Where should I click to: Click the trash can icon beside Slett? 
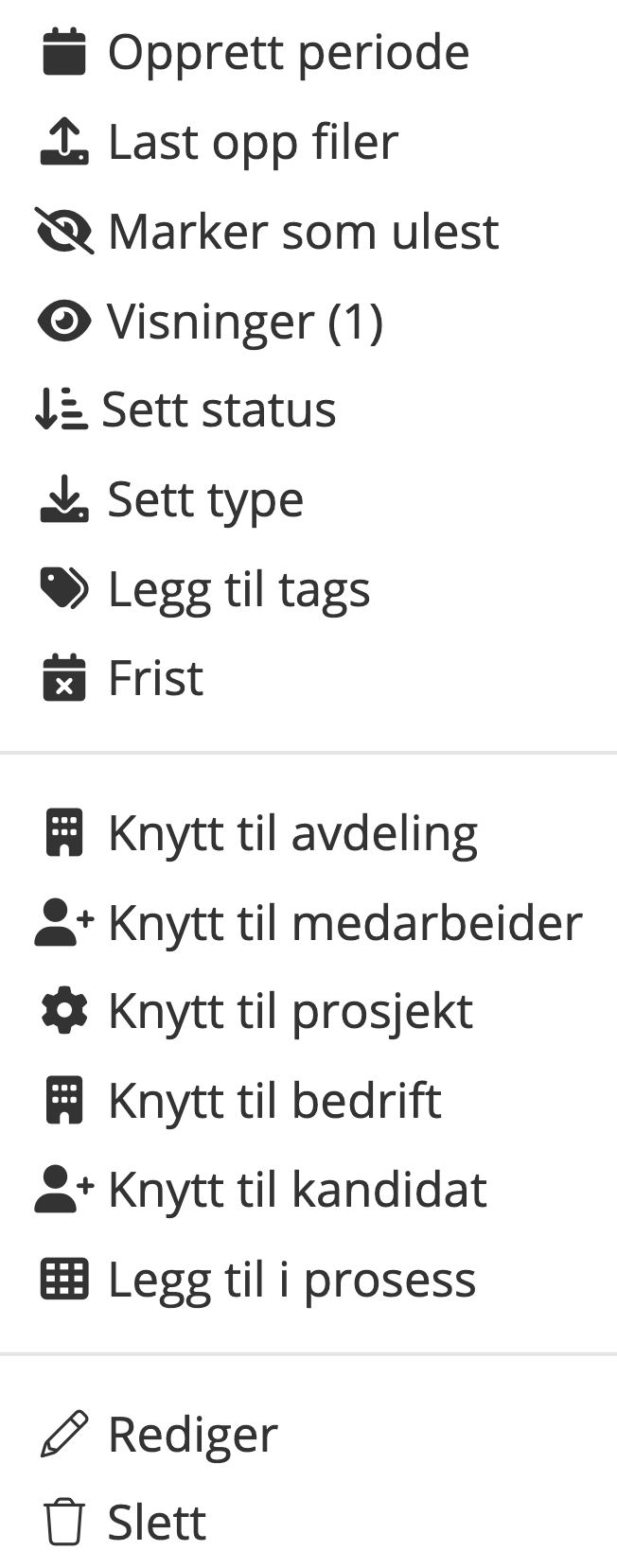tap(64, 1523)
